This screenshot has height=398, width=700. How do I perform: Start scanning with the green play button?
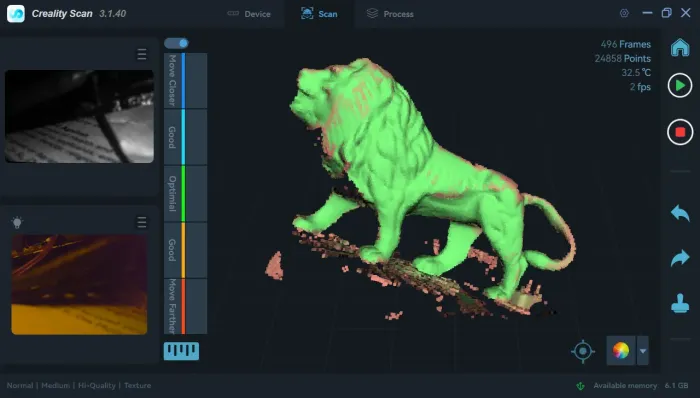point(680,85)
